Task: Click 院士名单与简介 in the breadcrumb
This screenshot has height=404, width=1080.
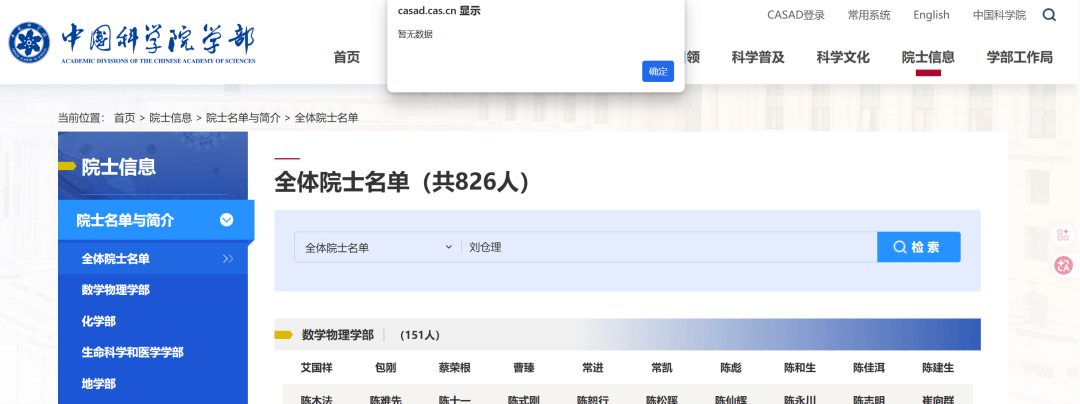Action: point(243,118)
